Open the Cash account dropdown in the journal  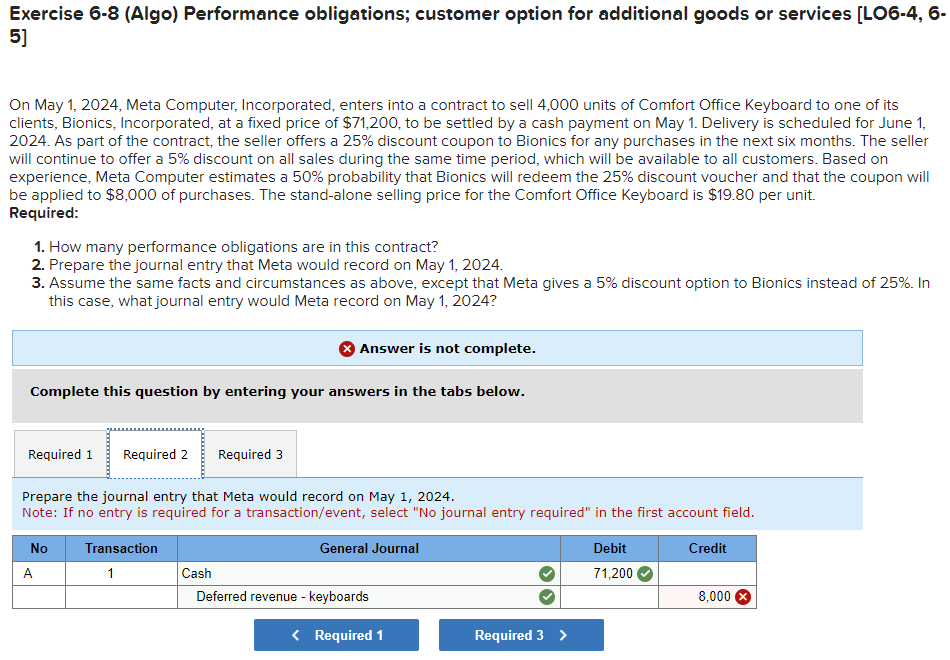(360, 573)
